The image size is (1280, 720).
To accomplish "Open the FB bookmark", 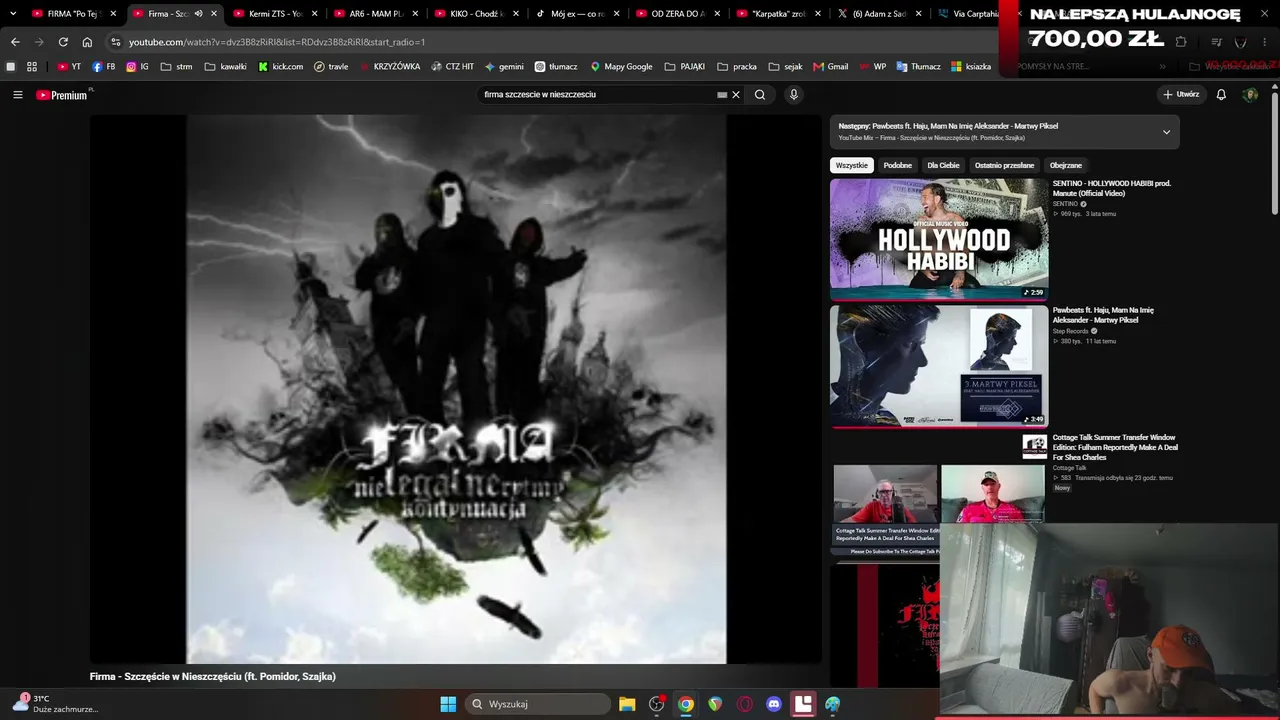I will click(x=104, y=67).
